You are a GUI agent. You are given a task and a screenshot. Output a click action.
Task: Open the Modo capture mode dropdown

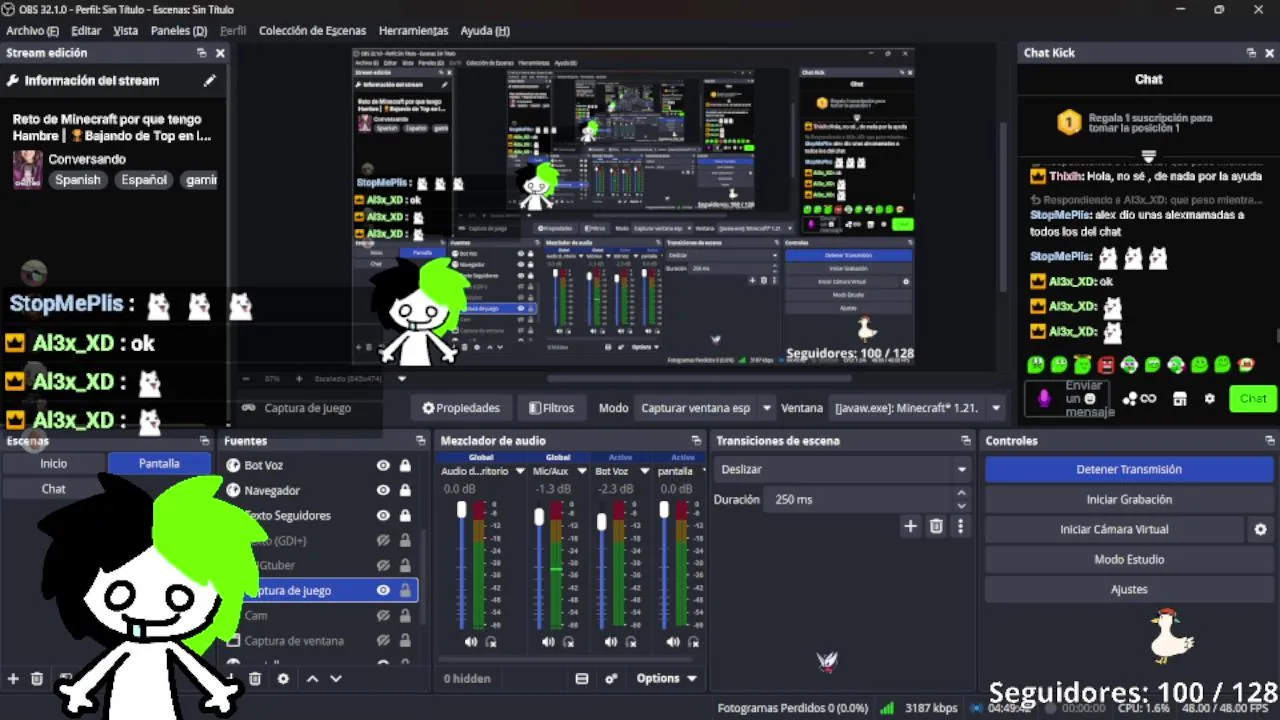point(706,408)
